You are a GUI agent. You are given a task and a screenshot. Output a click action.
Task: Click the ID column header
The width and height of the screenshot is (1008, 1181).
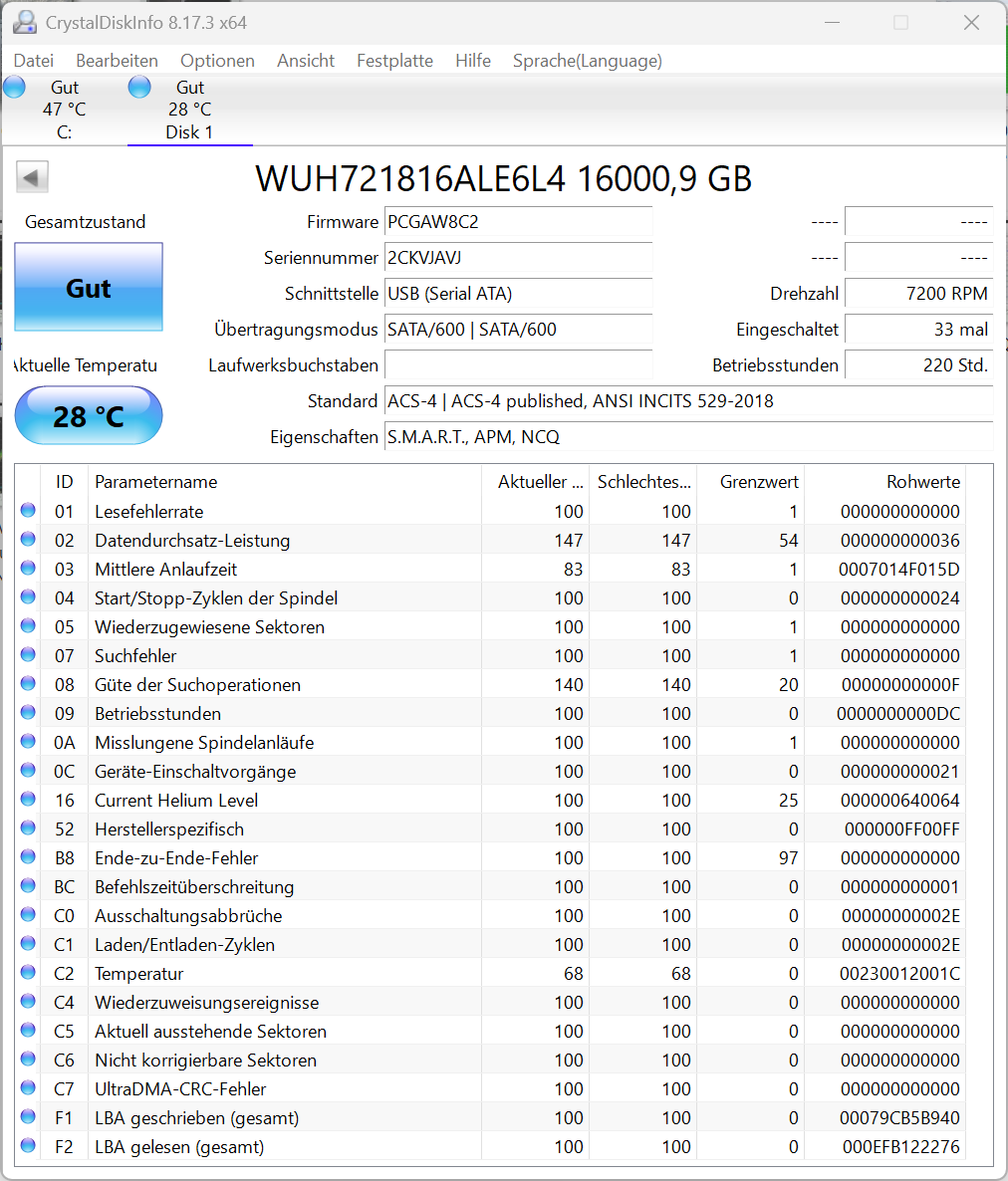pos(65,482)
